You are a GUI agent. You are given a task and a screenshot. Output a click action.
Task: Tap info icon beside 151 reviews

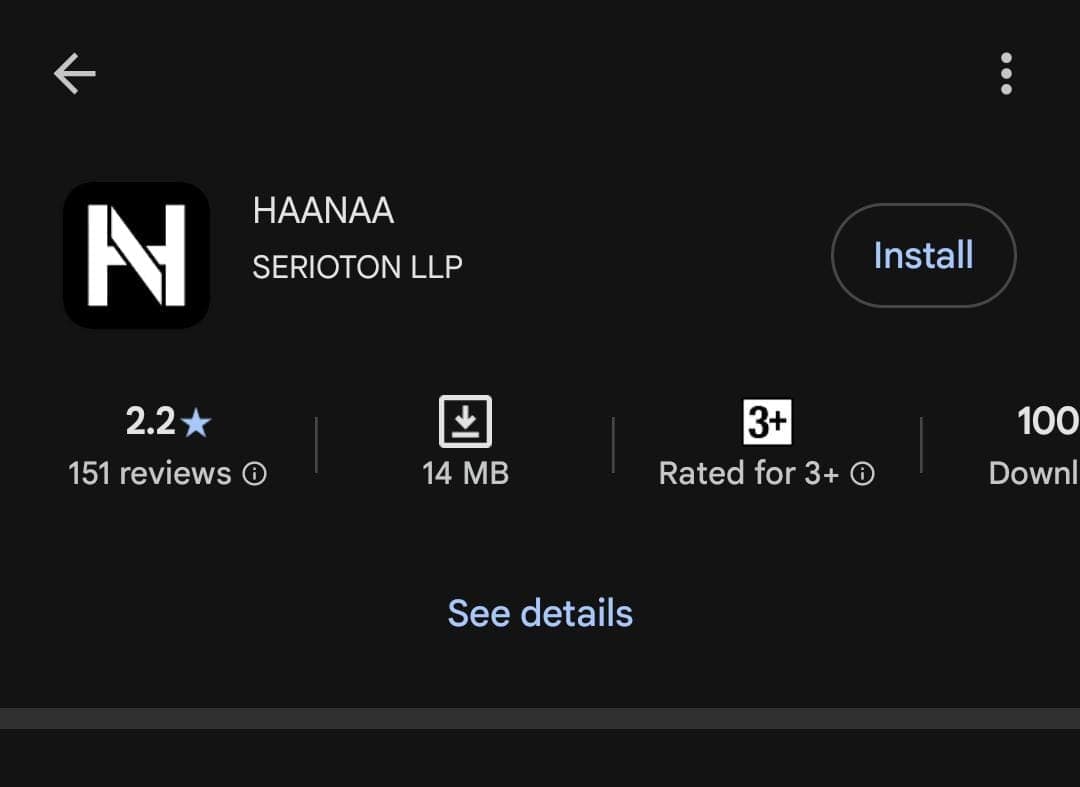[x=256, y=474]
